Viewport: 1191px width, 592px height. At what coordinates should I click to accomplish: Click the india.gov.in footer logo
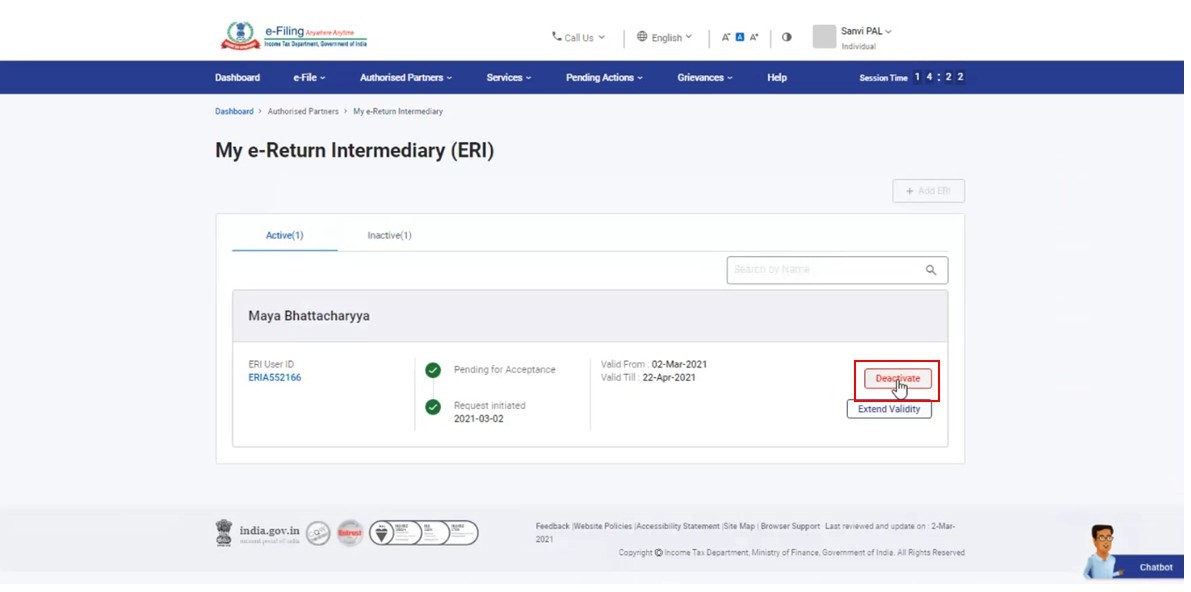point(258,532)
